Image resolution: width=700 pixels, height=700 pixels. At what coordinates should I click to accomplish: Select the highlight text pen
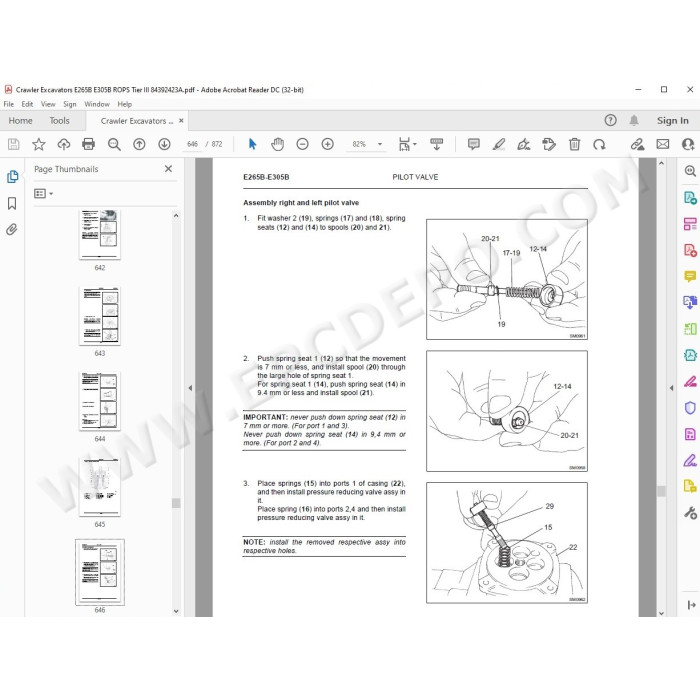[x=499, y=144]
